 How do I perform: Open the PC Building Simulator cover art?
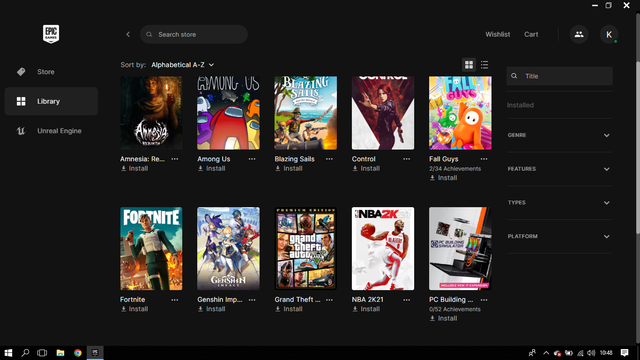460,249
